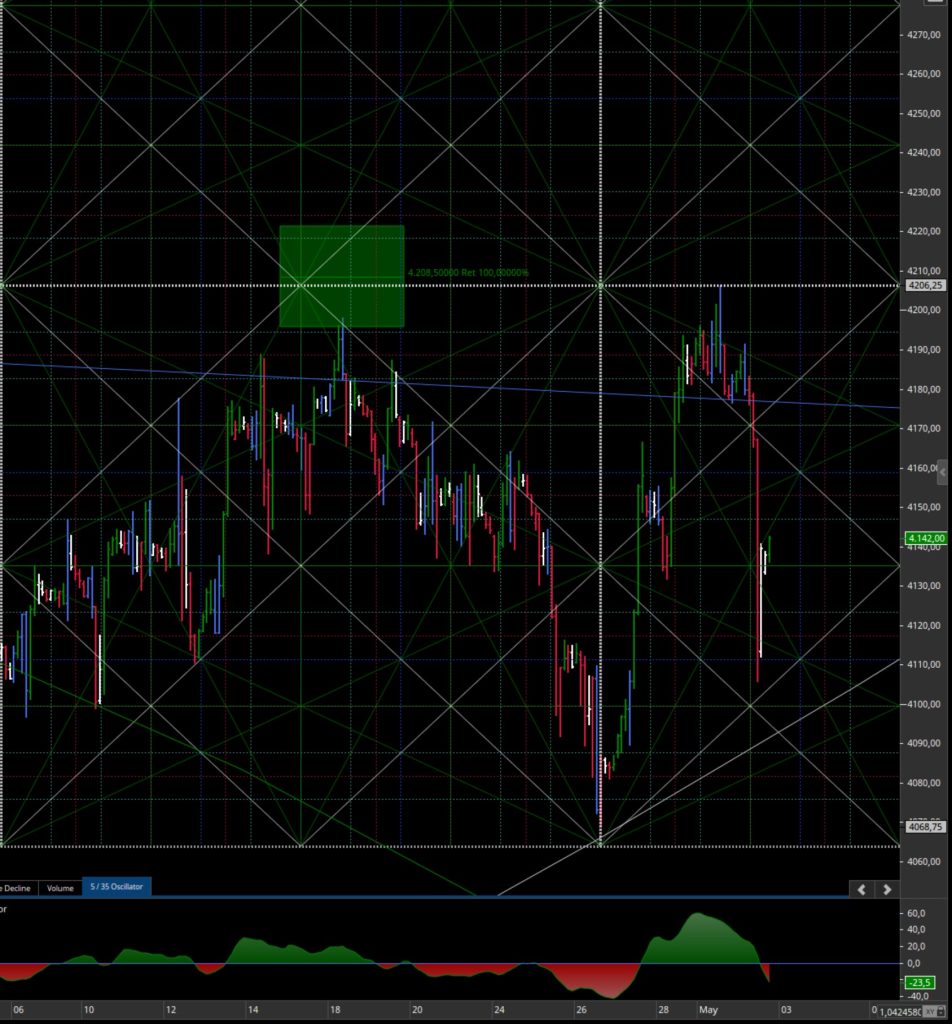
Task: Click the 4068,75 price level marker
Action: 925,827
